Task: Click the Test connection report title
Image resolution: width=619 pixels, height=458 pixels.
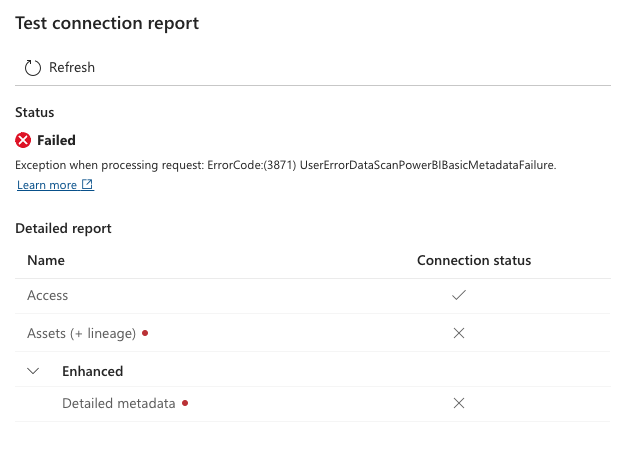Action: coord(107,23)
